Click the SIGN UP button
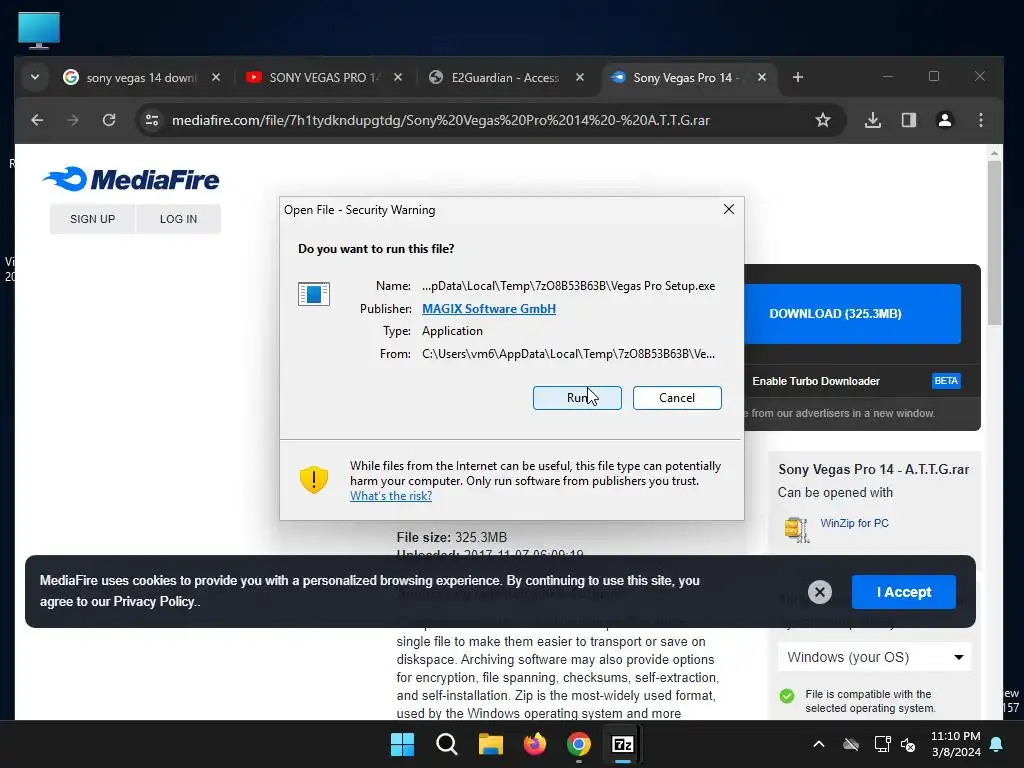This screenshot has width=1024, height=768. [x=92, y=219]
